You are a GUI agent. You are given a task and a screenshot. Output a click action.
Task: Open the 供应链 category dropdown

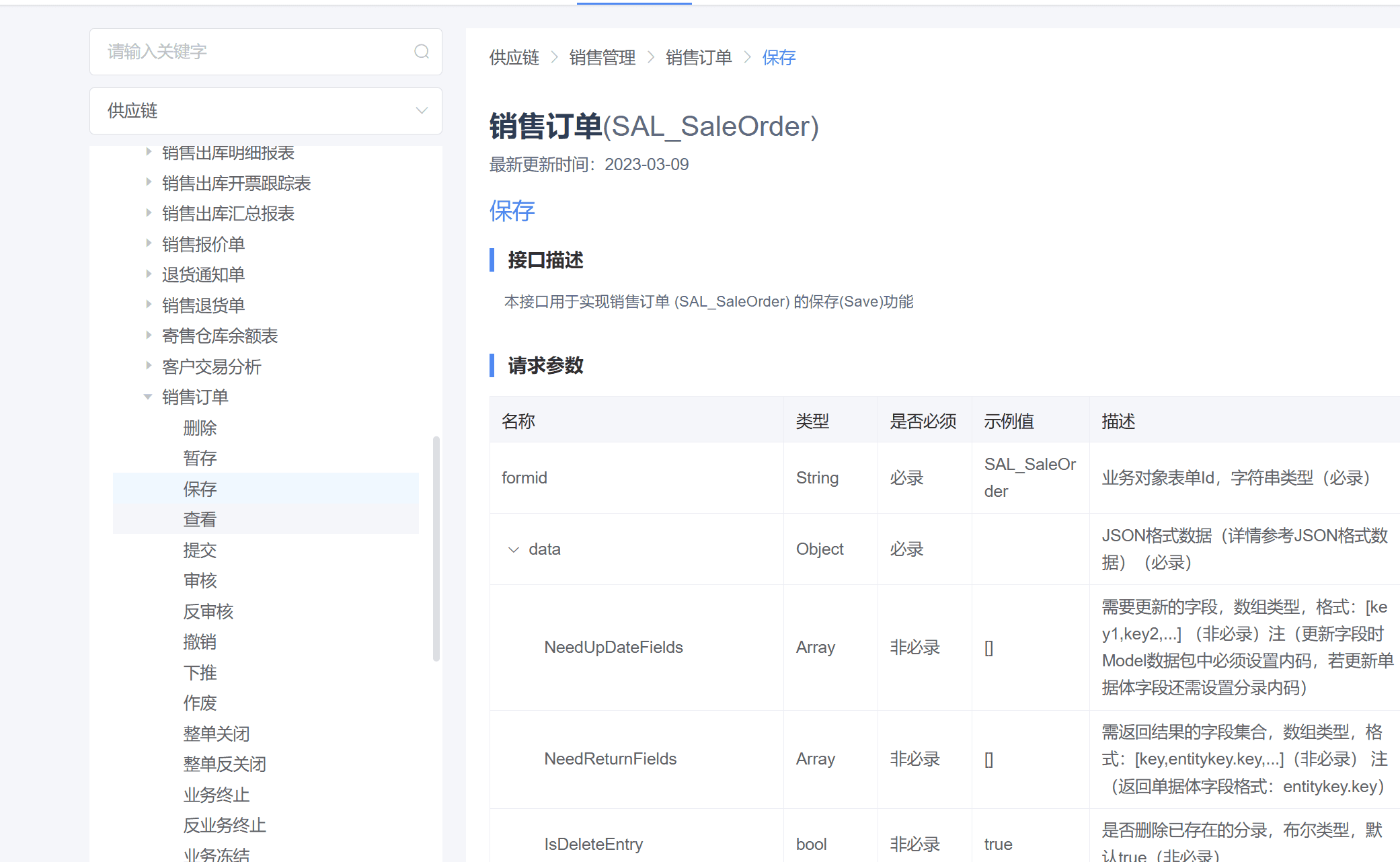point(266,111)
